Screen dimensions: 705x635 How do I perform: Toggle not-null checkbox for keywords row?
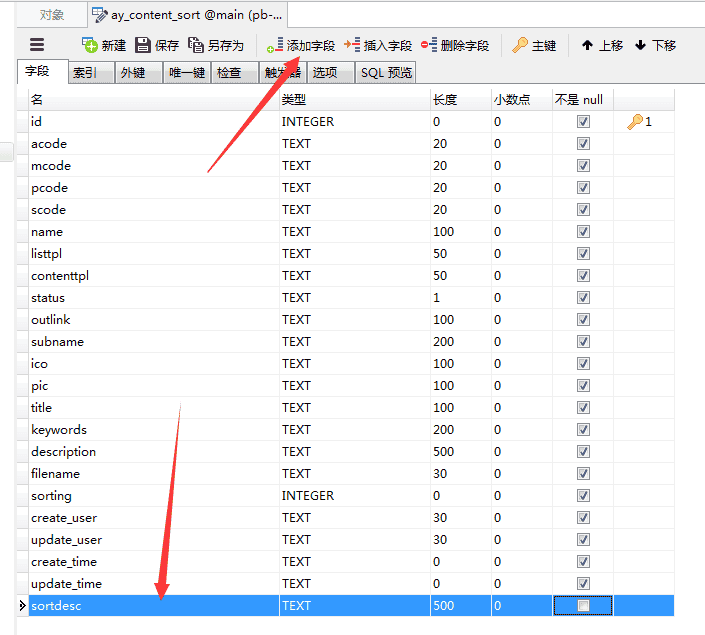[583, 430]
